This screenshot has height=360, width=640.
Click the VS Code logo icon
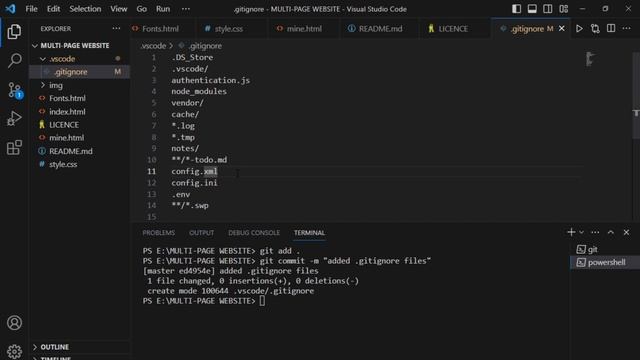[x=10, y=9]
